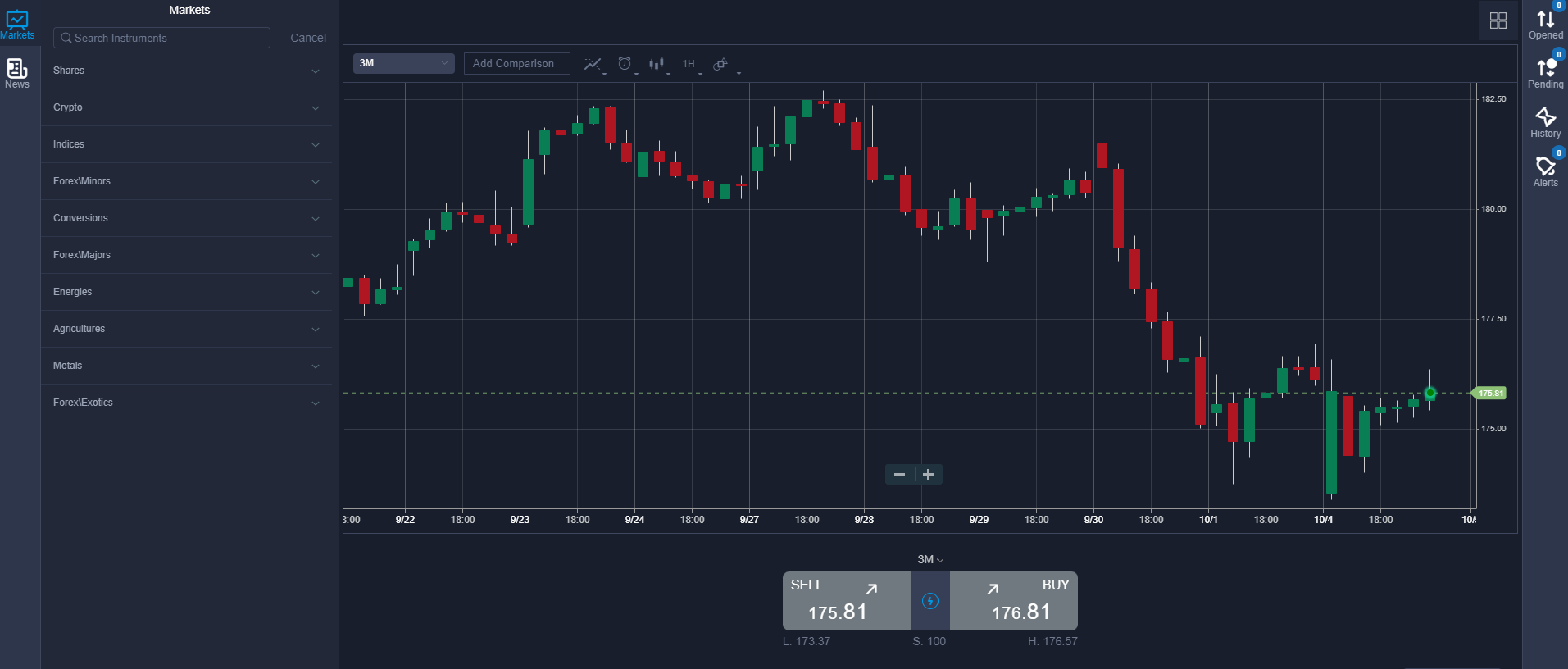
Task: Open the 3M selector above trade buttons
Action: (929, 559)
